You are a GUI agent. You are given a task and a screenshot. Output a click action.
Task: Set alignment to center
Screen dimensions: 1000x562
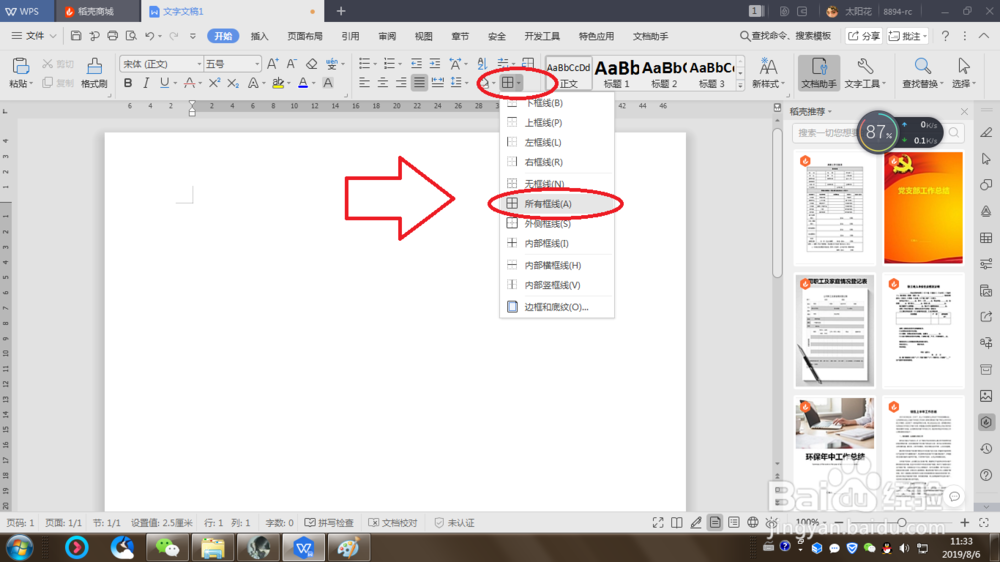(383, 82)
